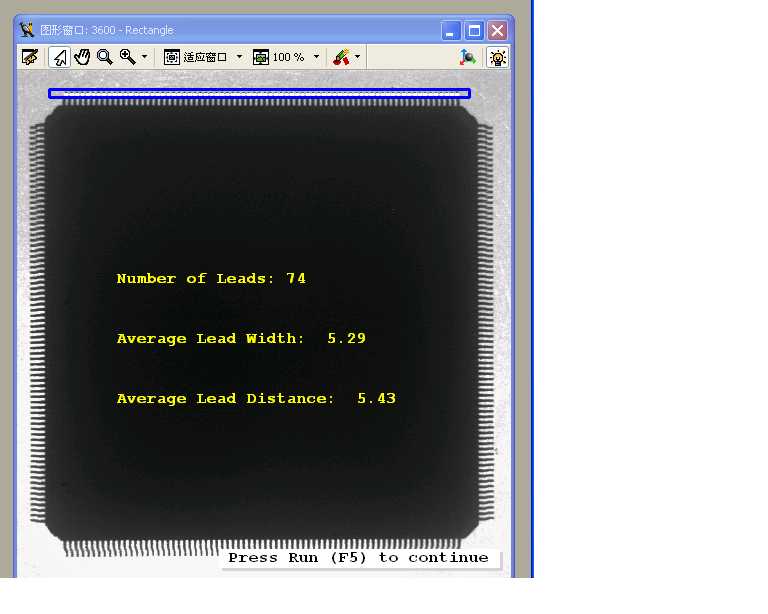Open the zoom-in tool dropdown arrow
Viewport: 768px width, 614px height.
144,57
